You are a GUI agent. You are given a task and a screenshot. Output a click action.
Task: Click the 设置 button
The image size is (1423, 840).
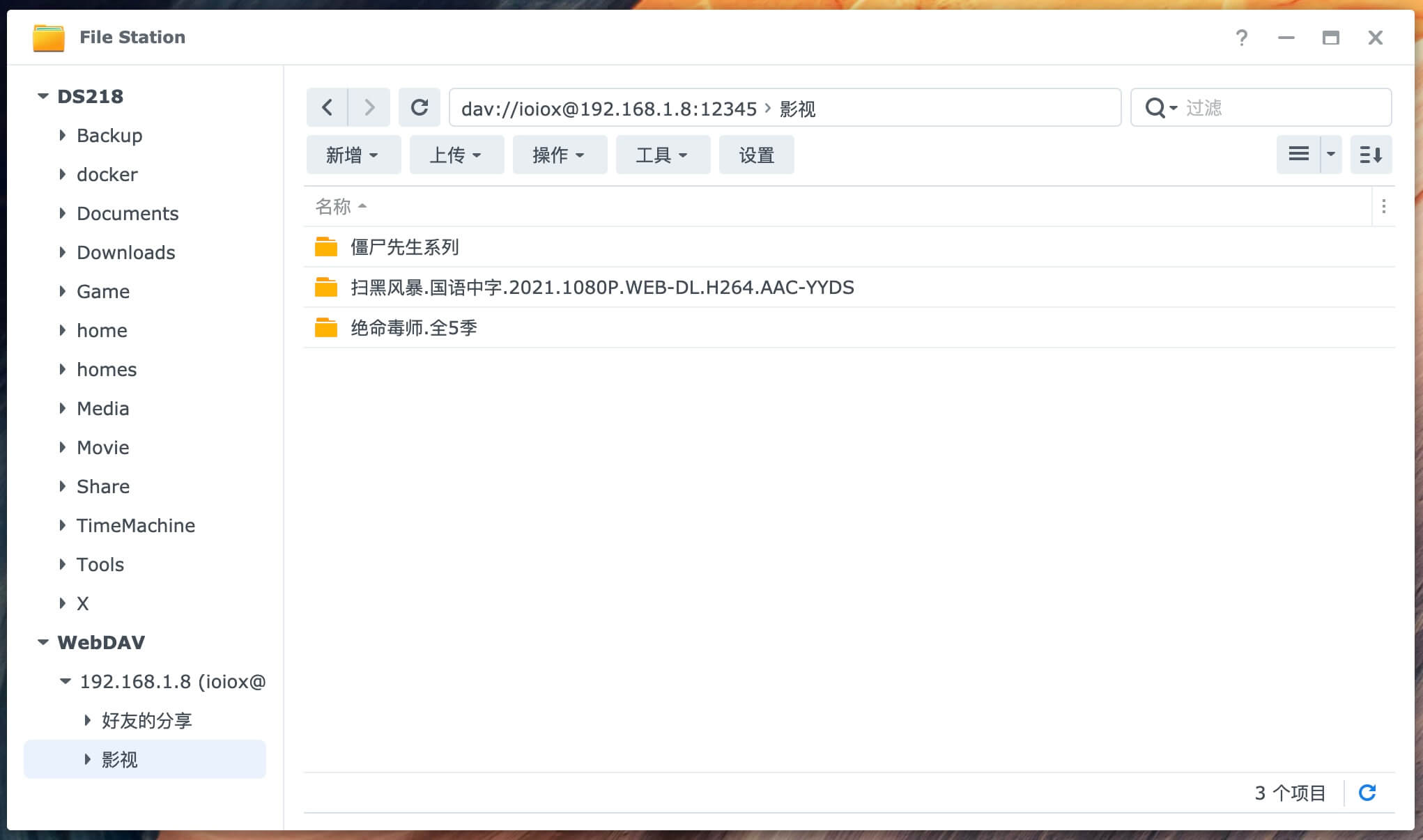pos(756,155)
